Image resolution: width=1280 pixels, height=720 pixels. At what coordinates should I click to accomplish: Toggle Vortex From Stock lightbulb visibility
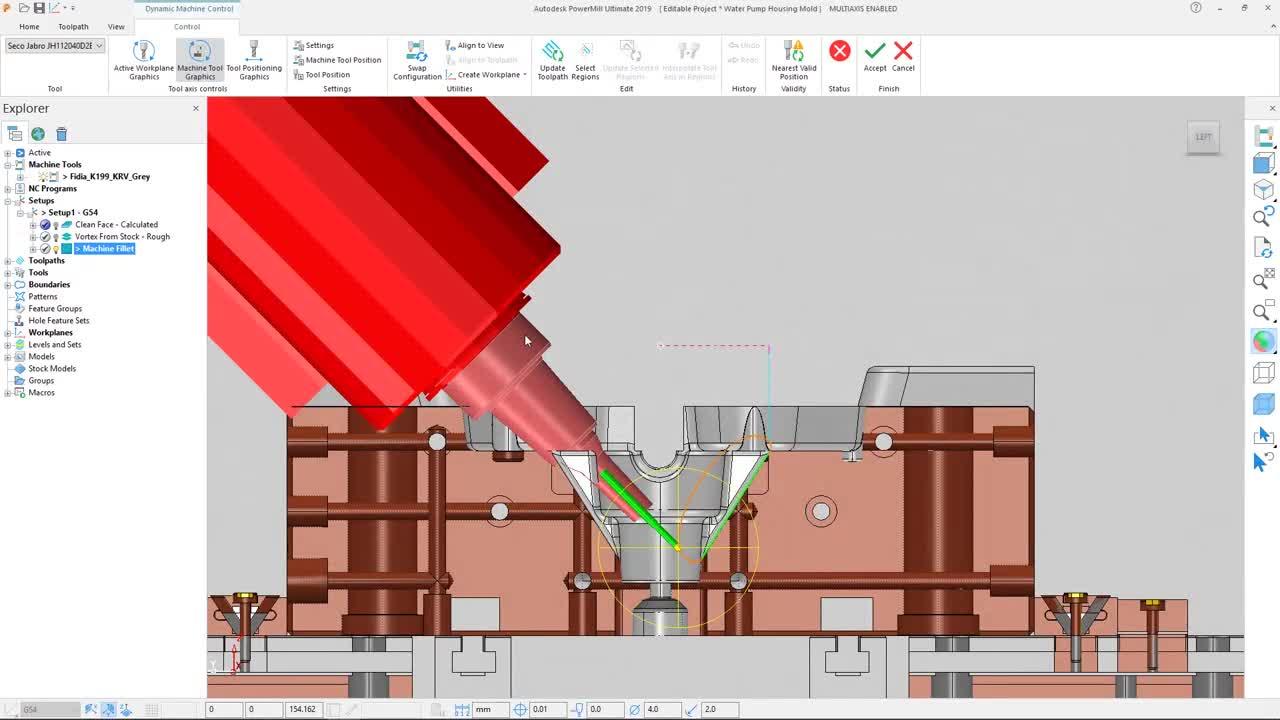point(56,237)
